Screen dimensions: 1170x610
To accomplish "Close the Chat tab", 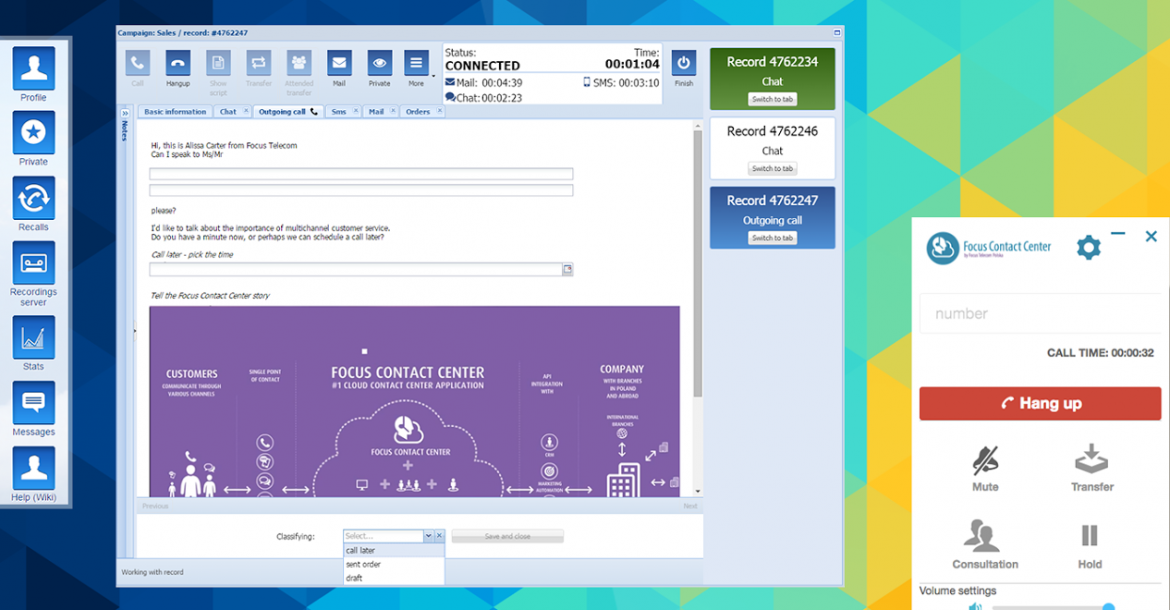I will 246,111.
